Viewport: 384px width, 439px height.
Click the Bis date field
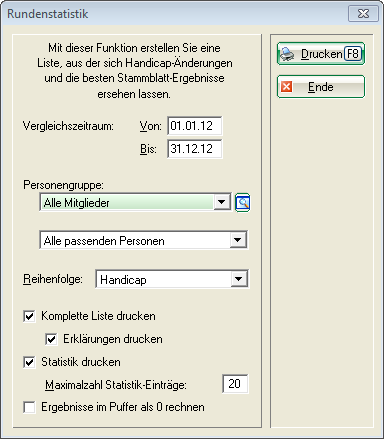pos(195,149)
